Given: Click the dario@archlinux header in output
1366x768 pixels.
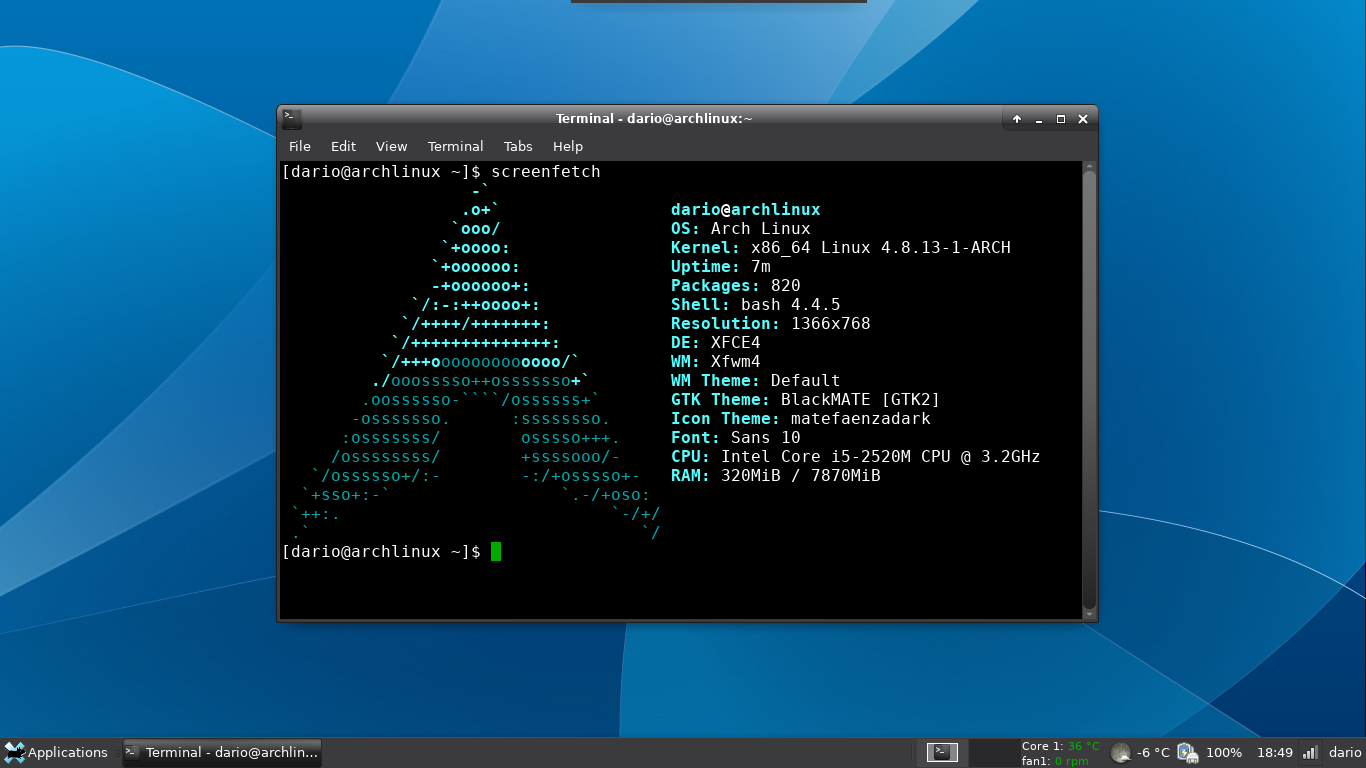Looking at the screenshot, I should (x=745, y=210).
